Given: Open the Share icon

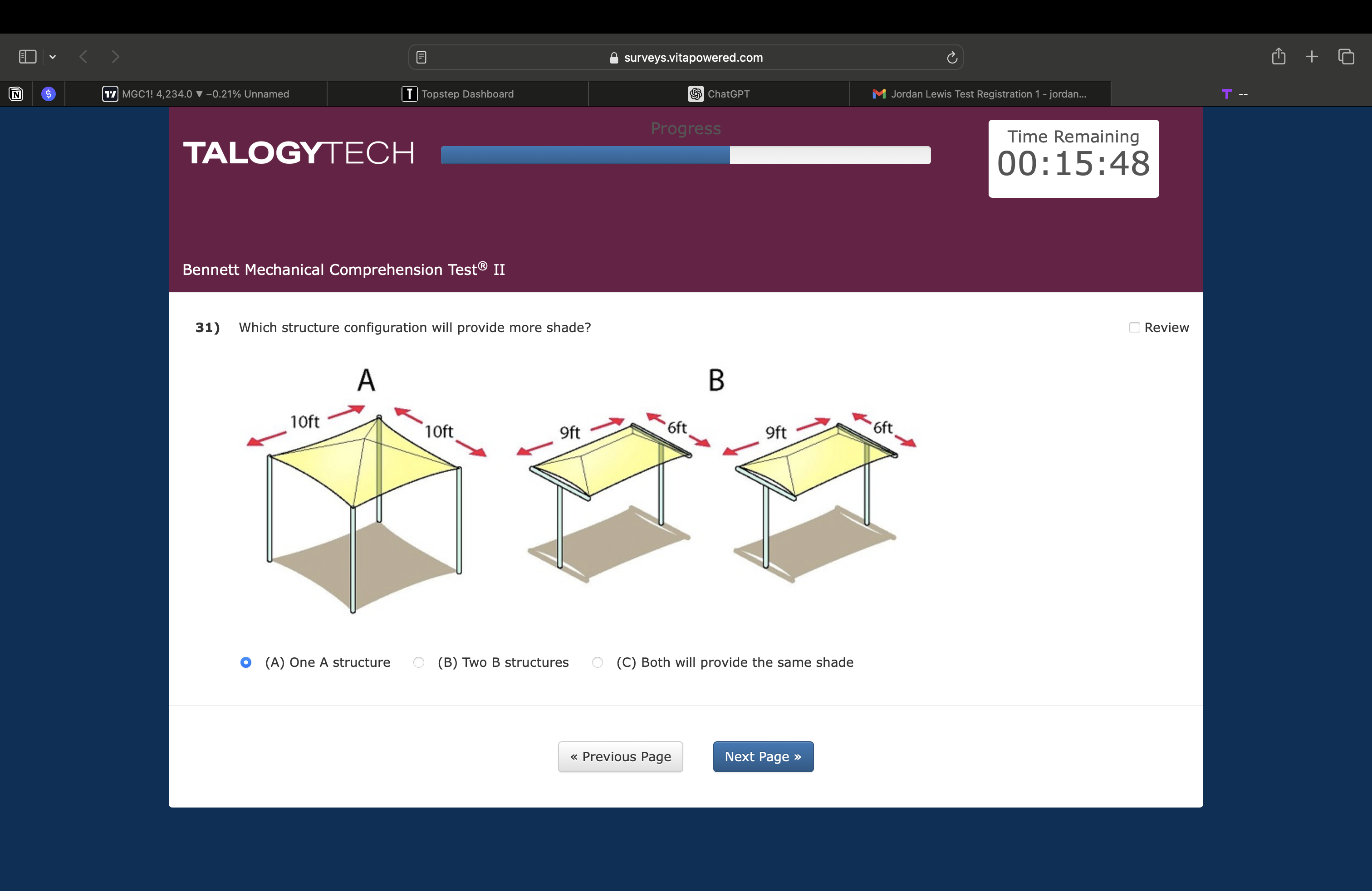Looking at the screenshot, I should [x=1279, y=56].
